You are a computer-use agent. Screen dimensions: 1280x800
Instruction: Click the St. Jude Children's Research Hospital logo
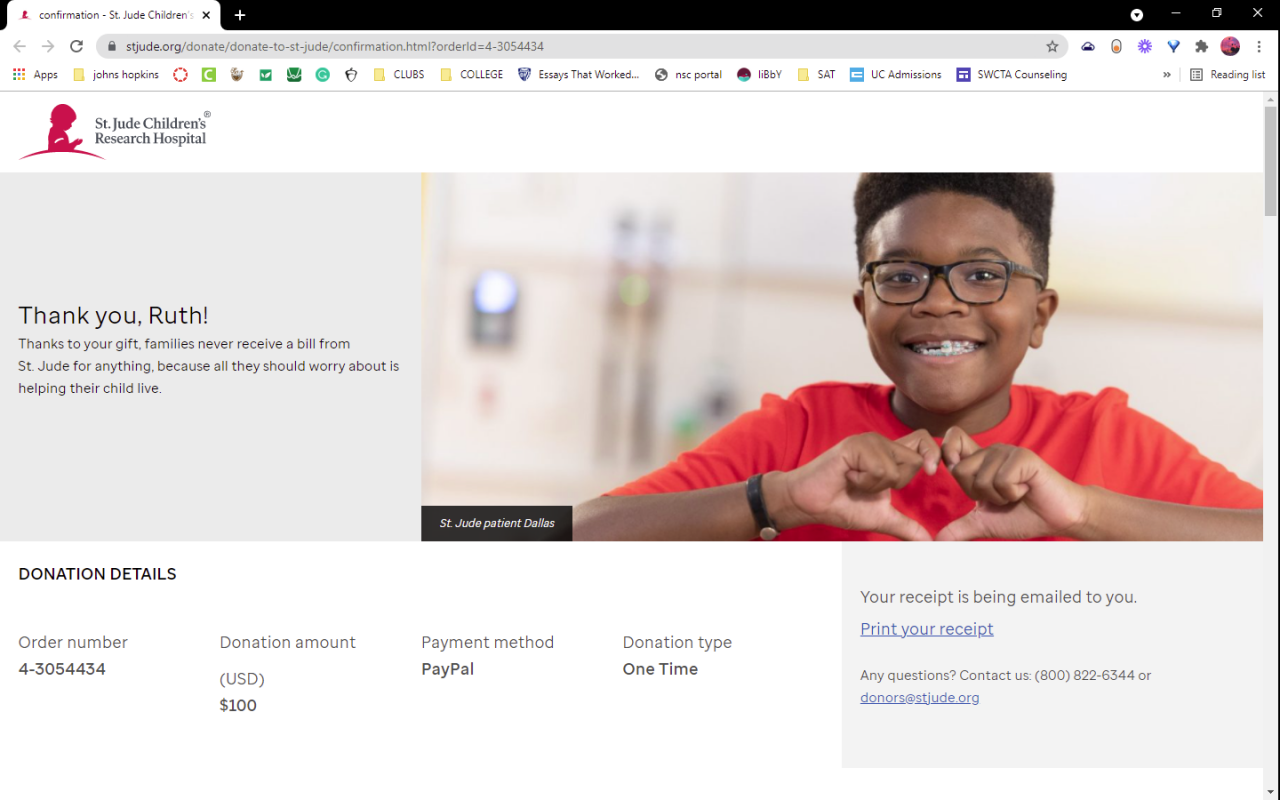[115, 132]
